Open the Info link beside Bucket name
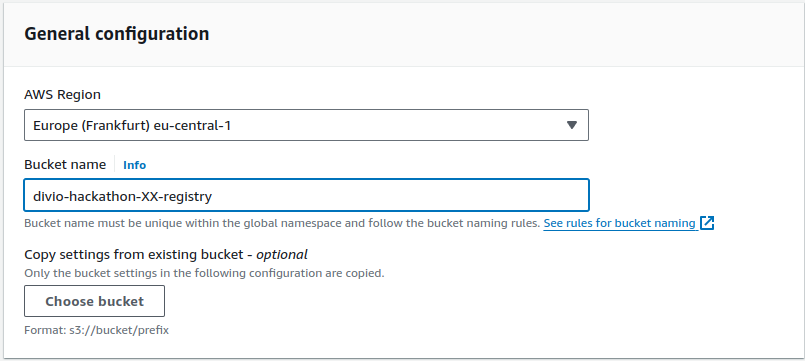 (x=135, y=165)
